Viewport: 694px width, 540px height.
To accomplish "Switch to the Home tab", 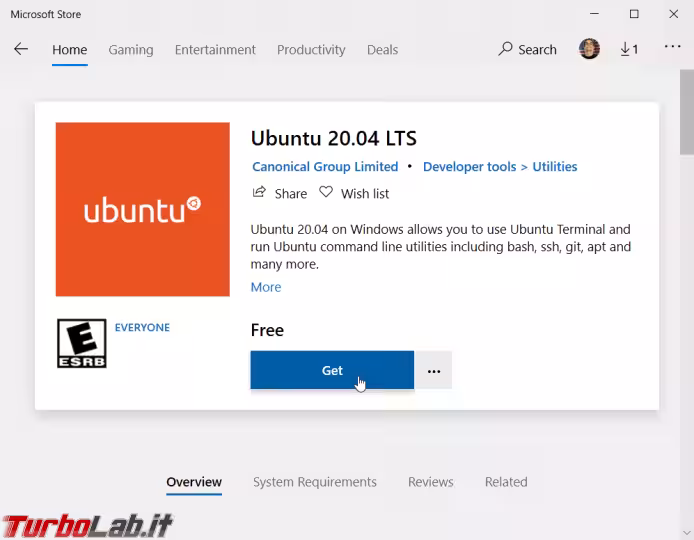I will [x=69, y=50].
